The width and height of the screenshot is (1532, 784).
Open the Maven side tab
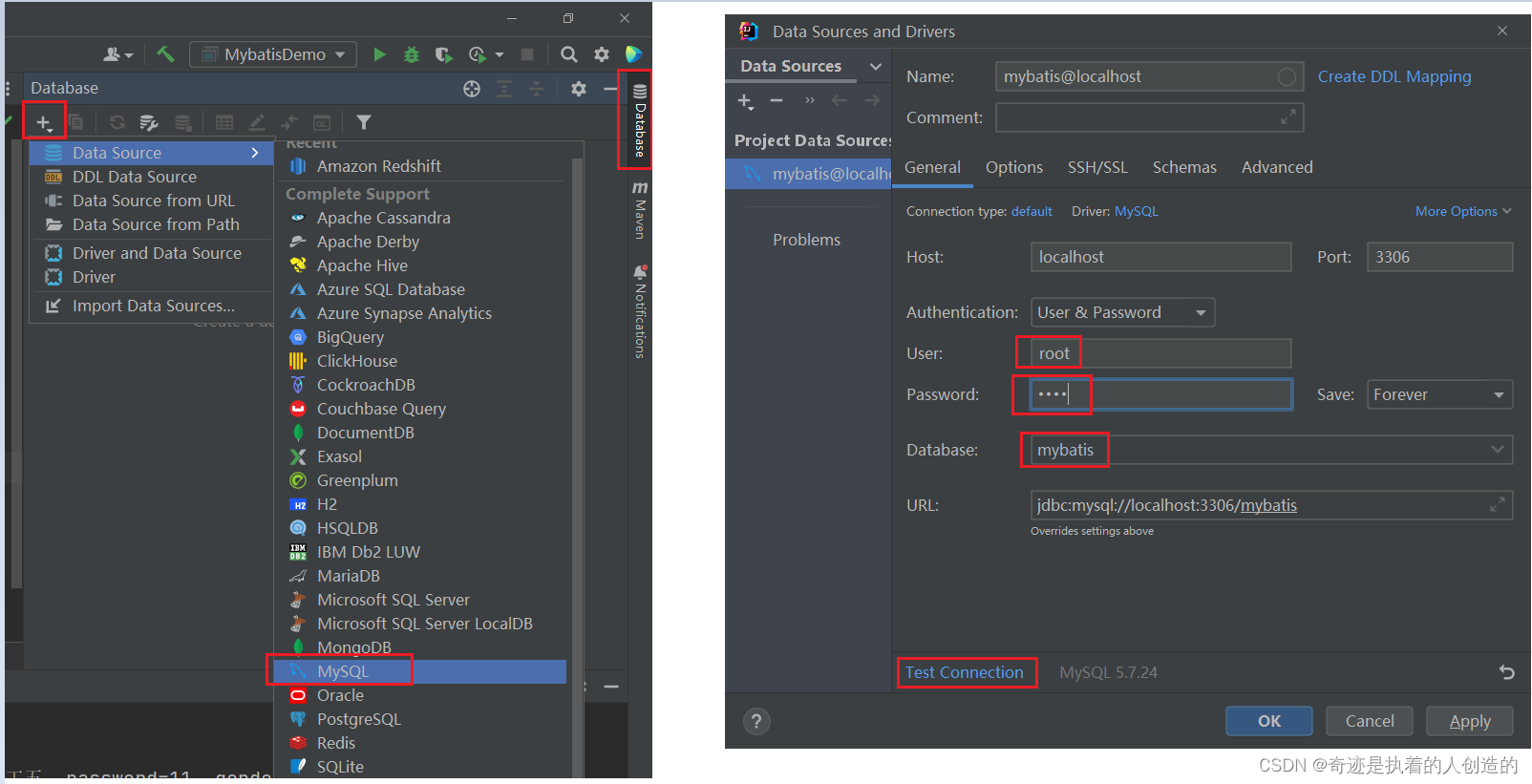point(639,209)
